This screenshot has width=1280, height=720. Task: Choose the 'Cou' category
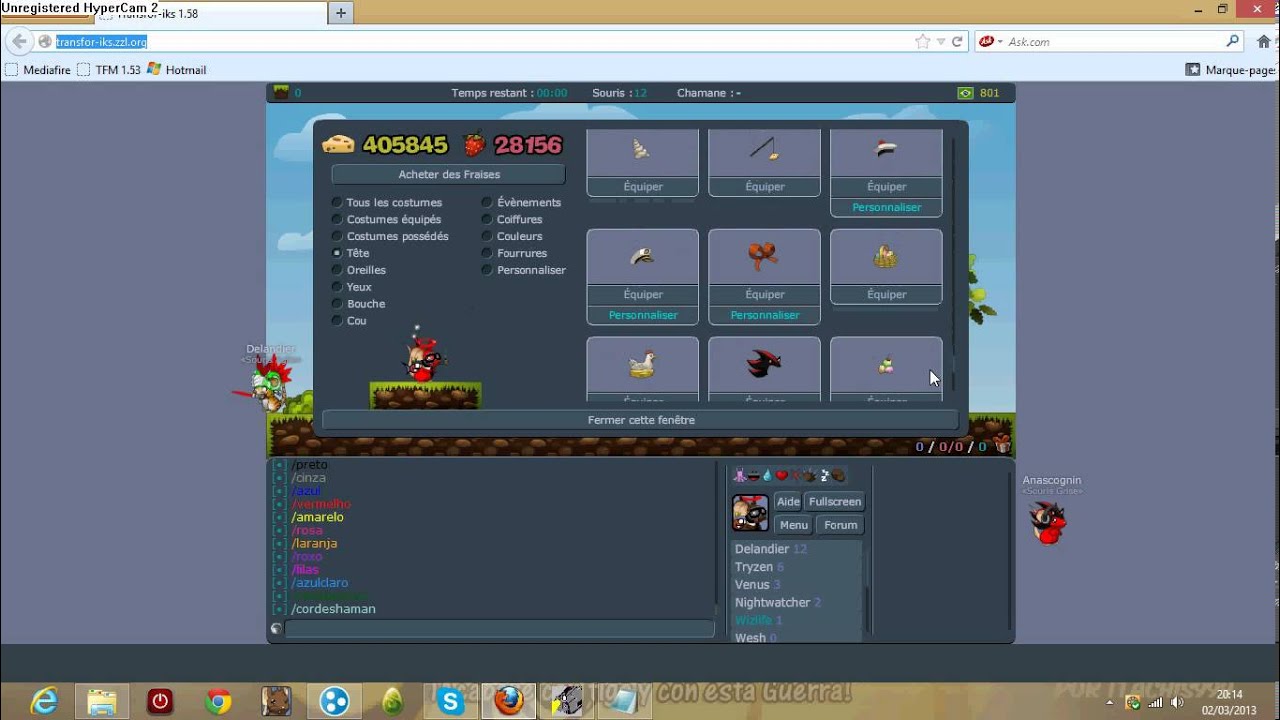(349, 322)
